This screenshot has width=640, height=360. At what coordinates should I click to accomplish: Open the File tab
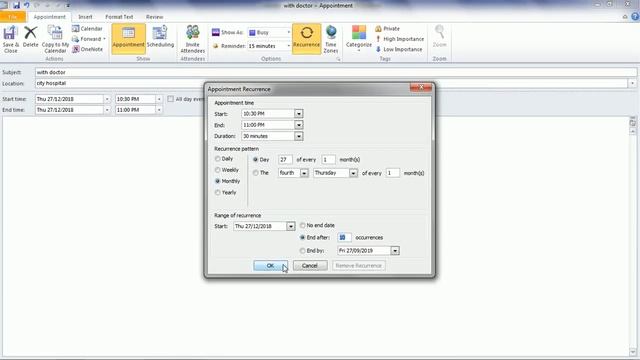click(13, 17)
